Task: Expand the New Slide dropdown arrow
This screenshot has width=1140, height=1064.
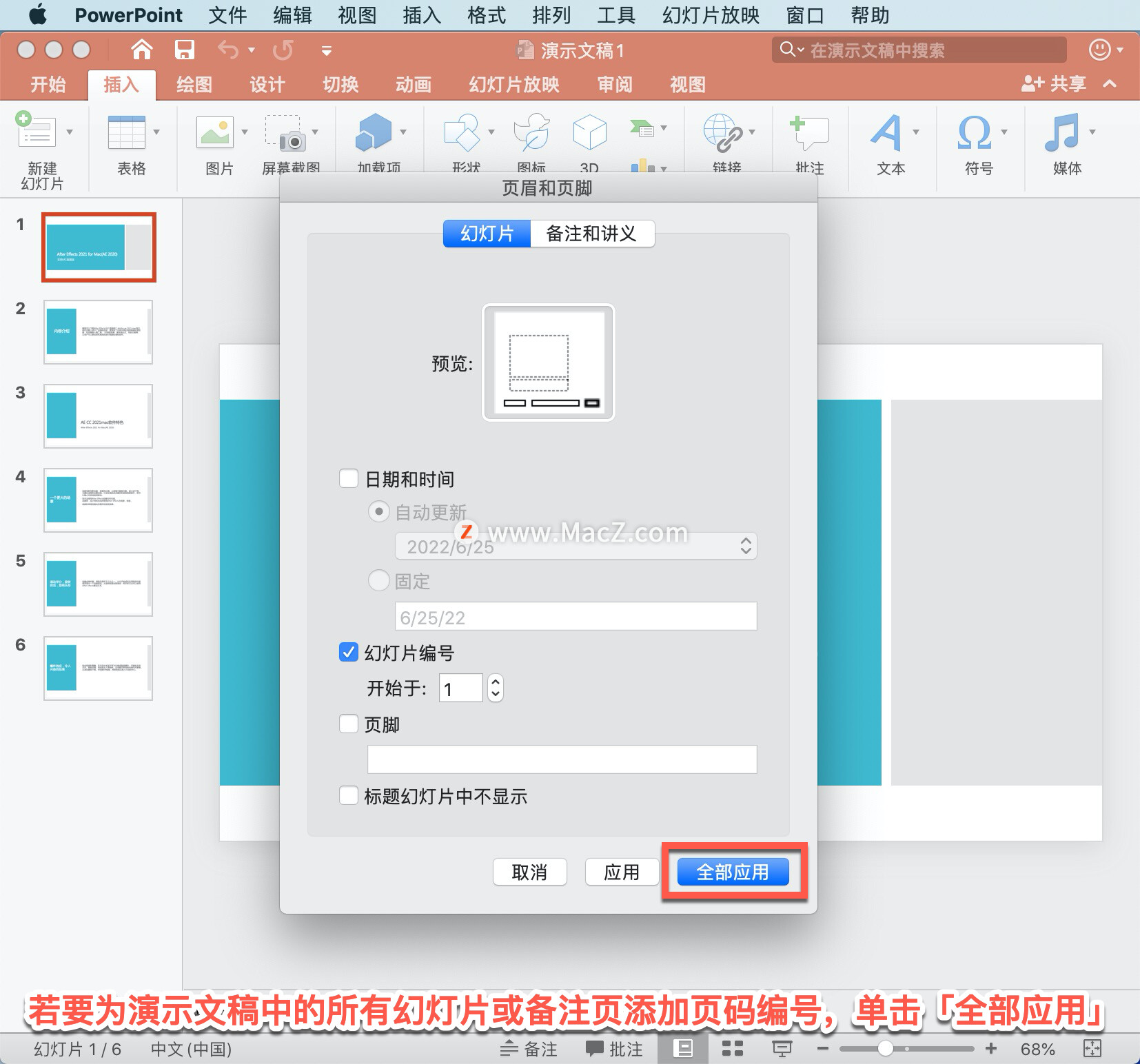Action: click(69, 132)
